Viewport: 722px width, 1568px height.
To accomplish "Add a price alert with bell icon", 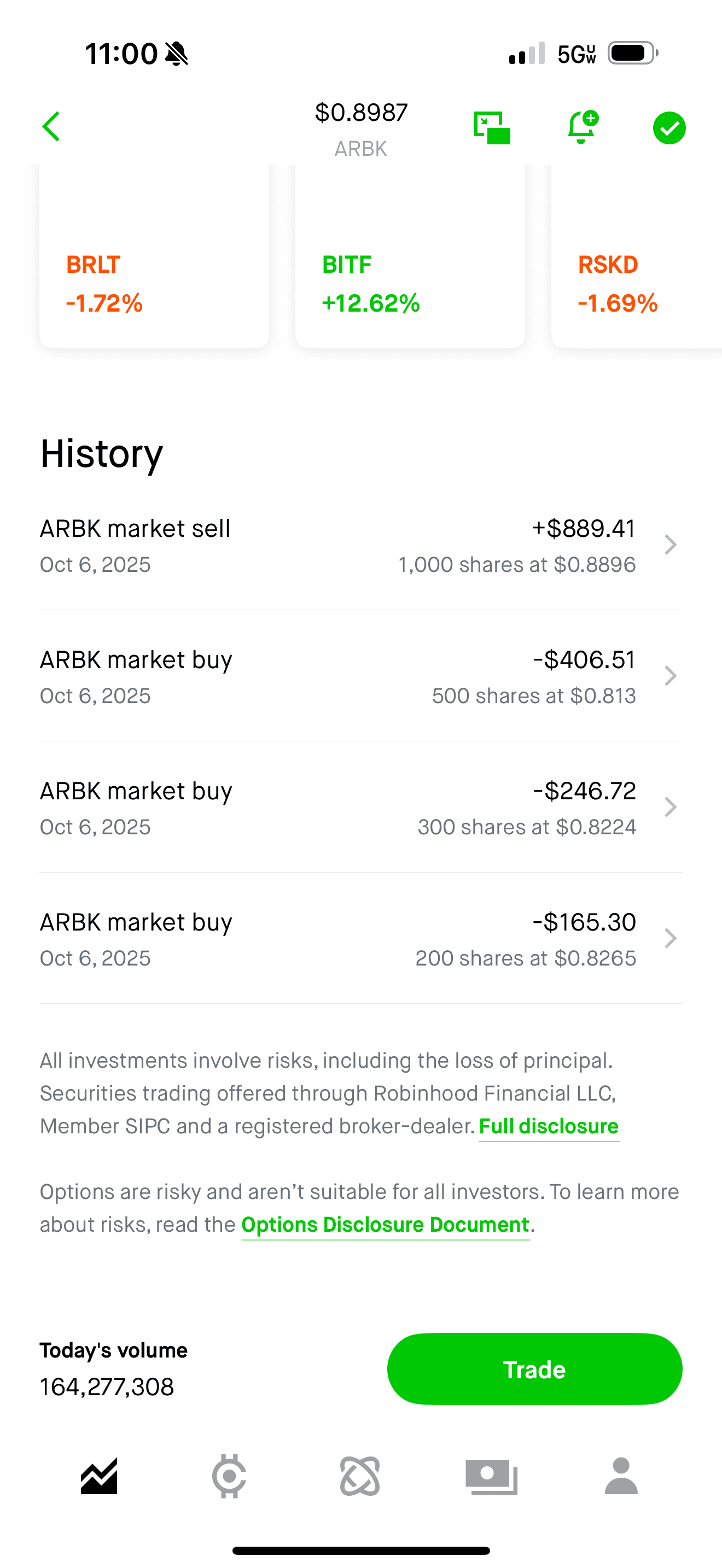I will (581, 127).
